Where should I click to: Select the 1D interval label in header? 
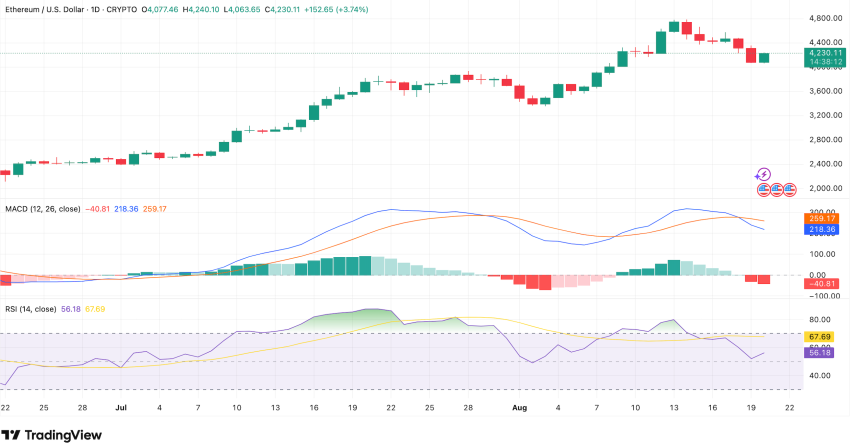click(112, 8)
